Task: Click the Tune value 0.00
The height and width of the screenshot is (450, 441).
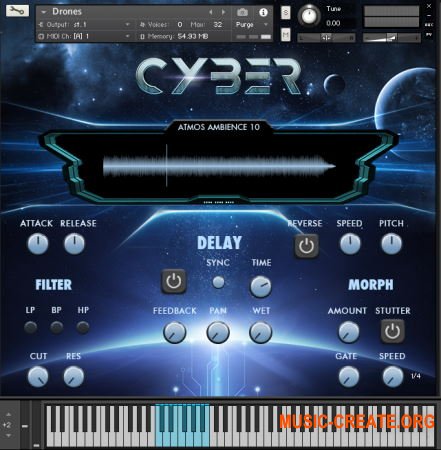Action: [333, 23]
